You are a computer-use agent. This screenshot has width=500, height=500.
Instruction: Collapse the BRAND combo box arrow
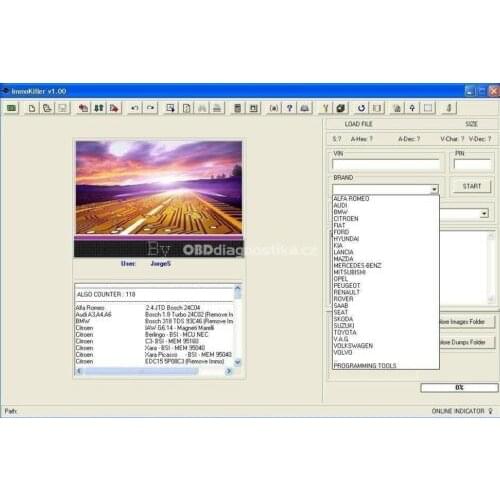[x=434, y=189]
